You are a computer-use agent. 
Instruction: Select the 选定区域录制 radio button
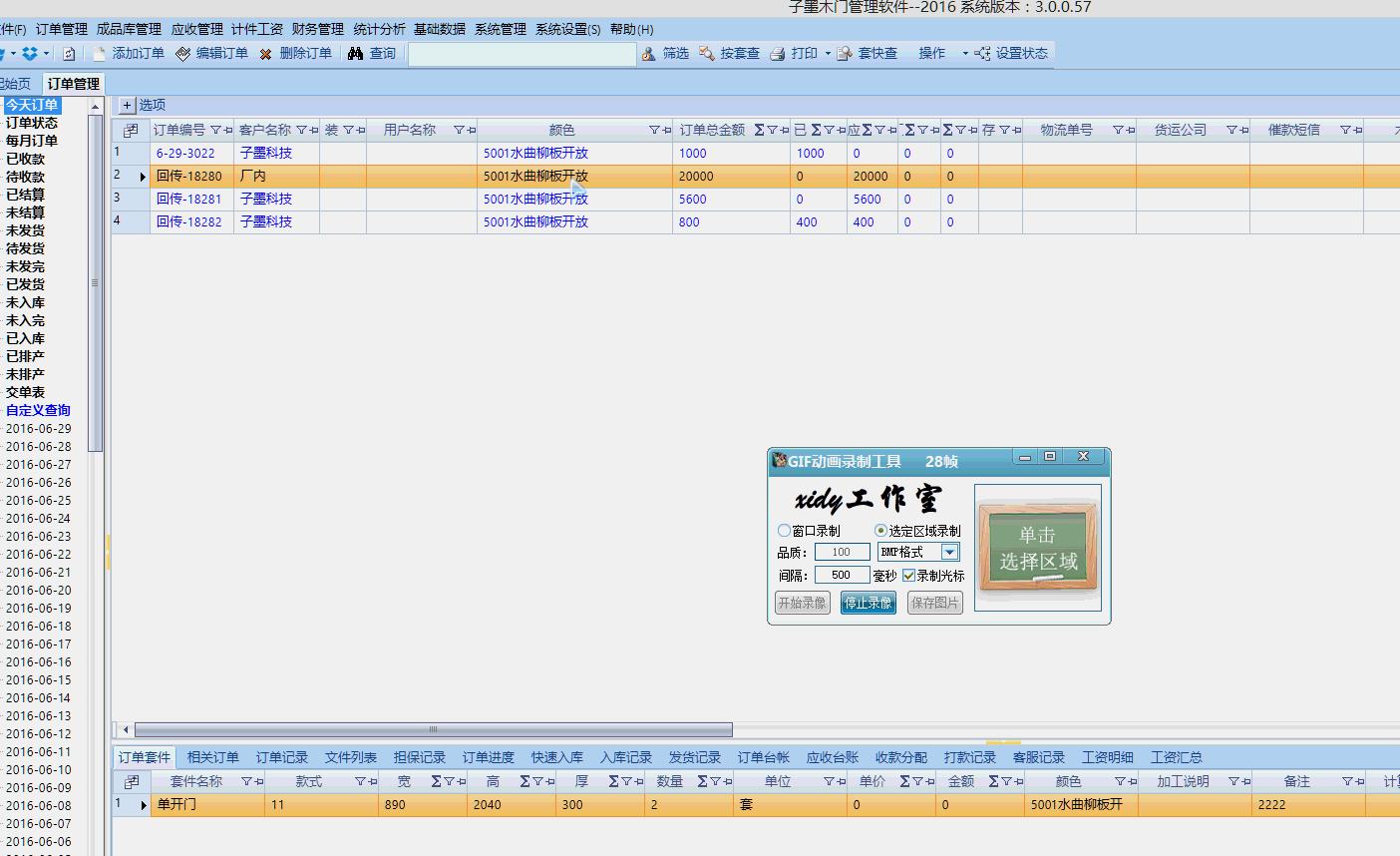(880, 531)
